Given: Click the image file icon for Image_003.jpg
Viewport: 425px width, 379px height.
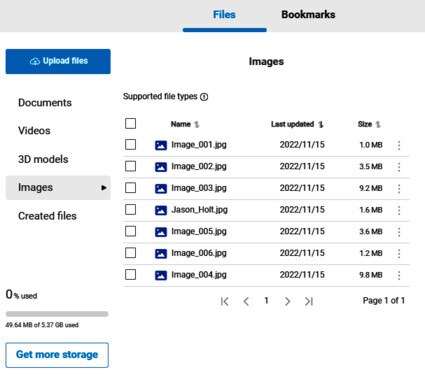Looking at the screenshot, I should tap(161, 189).
